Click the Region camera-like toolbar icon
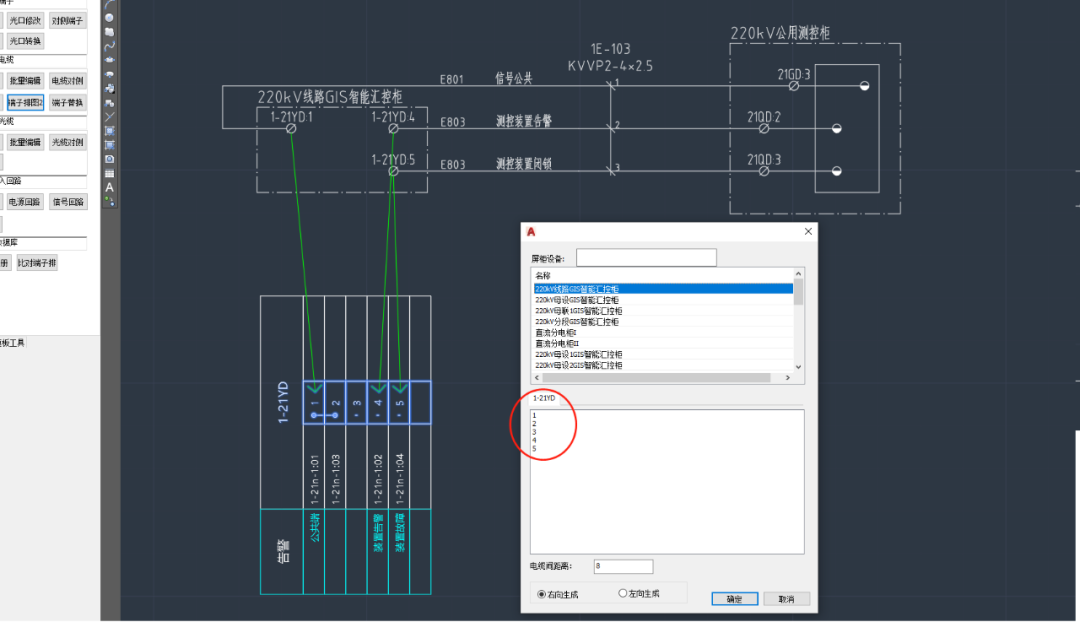 [x=110, y=159]
